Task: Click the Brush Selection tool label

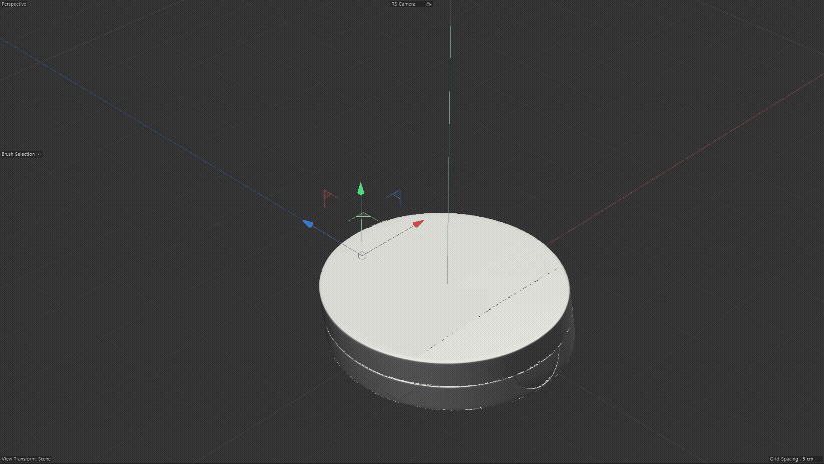Action: pos(18,154)
